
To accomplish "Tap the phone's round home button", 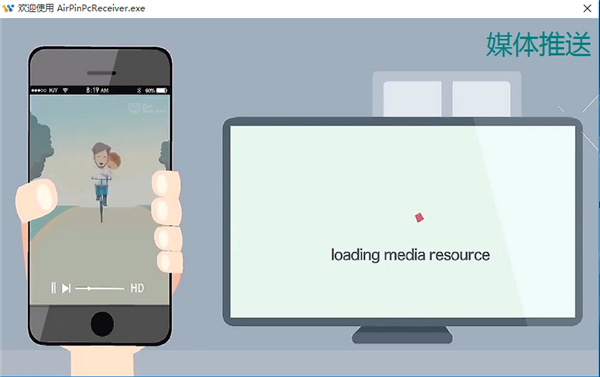I will (x=102, y=324).
